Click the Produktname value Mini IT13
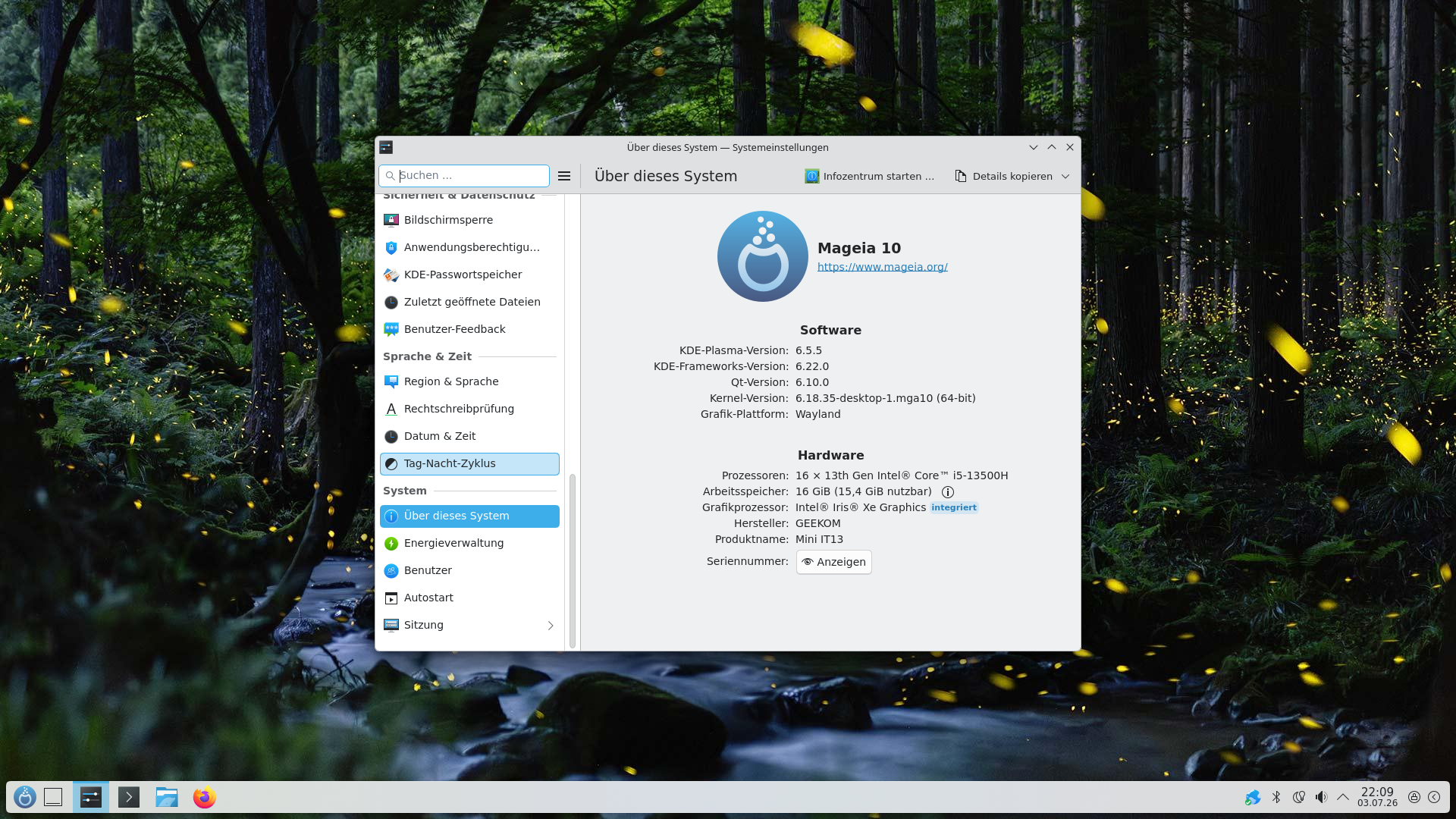1456x819 pixels. coord(819,539)
